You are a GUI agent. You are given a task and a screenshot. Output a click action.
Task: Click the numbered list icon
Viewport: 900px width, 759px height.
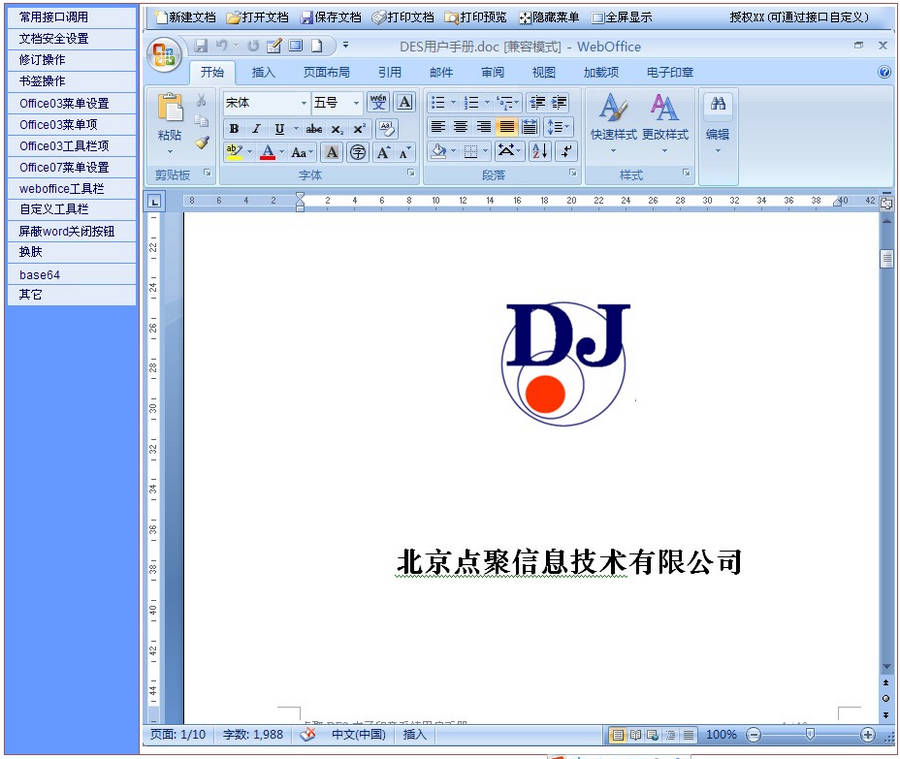(x=471, y=103)
